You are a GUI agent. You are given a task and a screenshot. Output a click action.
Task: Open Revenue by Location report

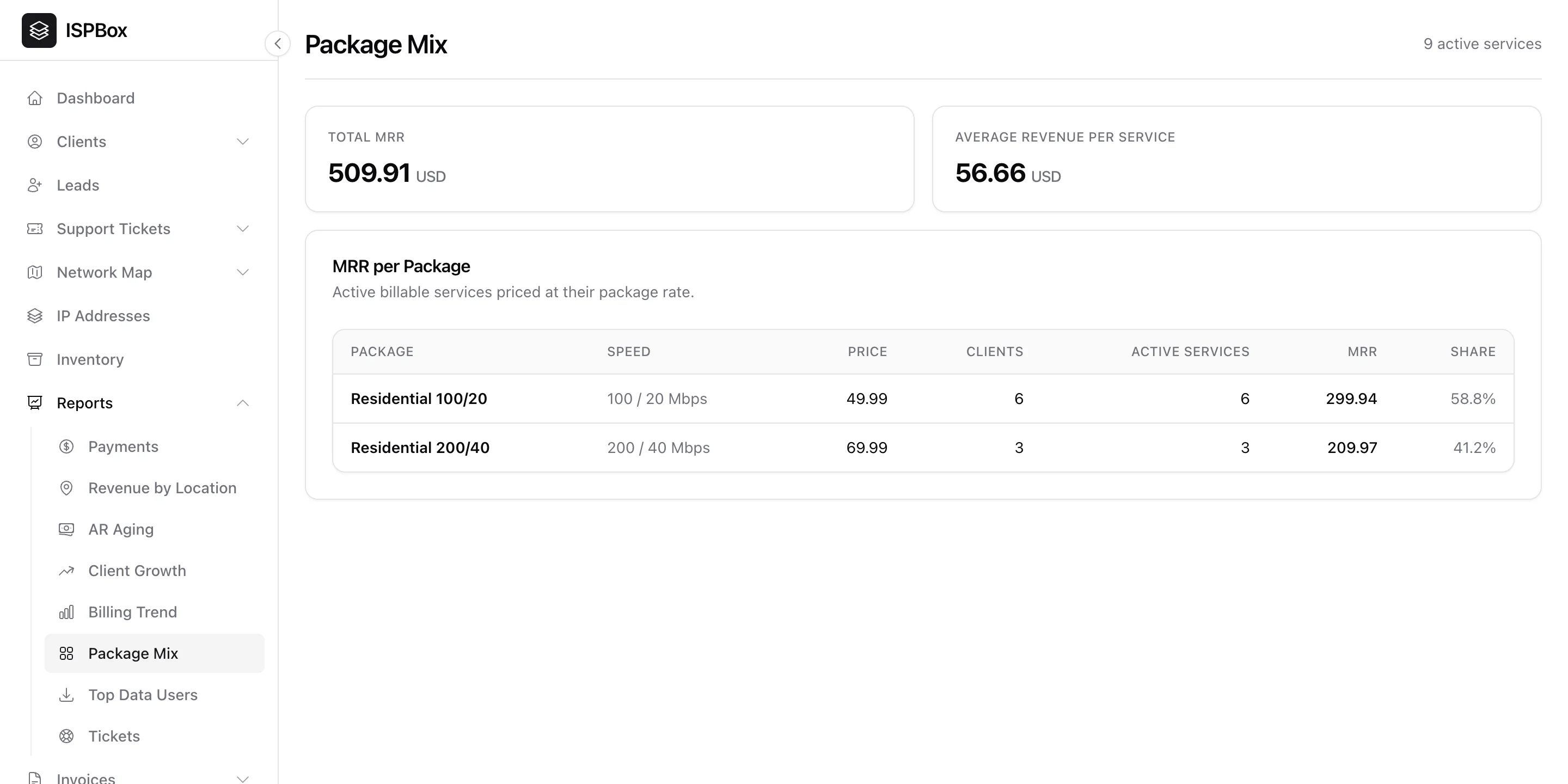point(155,488)
